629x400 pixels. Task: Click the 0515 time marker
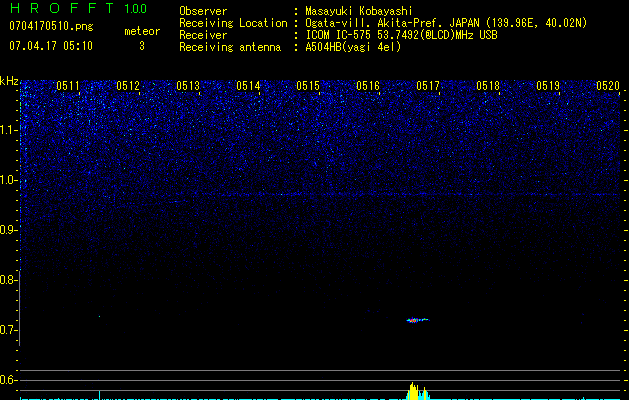tap(308, 86)
